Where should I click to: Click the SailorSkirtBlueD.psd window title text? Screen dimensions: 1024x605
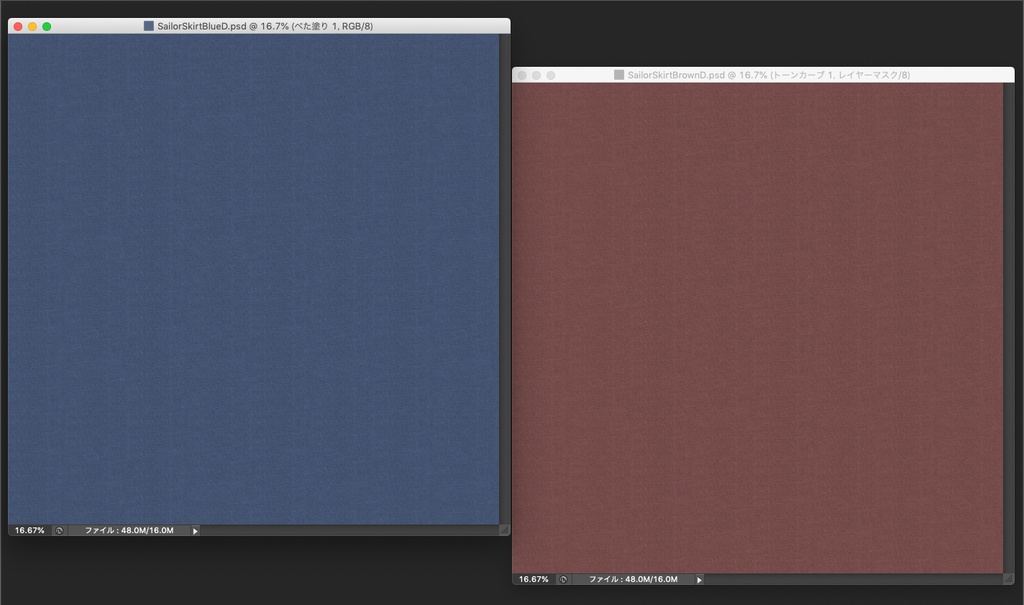coord(265,26)
